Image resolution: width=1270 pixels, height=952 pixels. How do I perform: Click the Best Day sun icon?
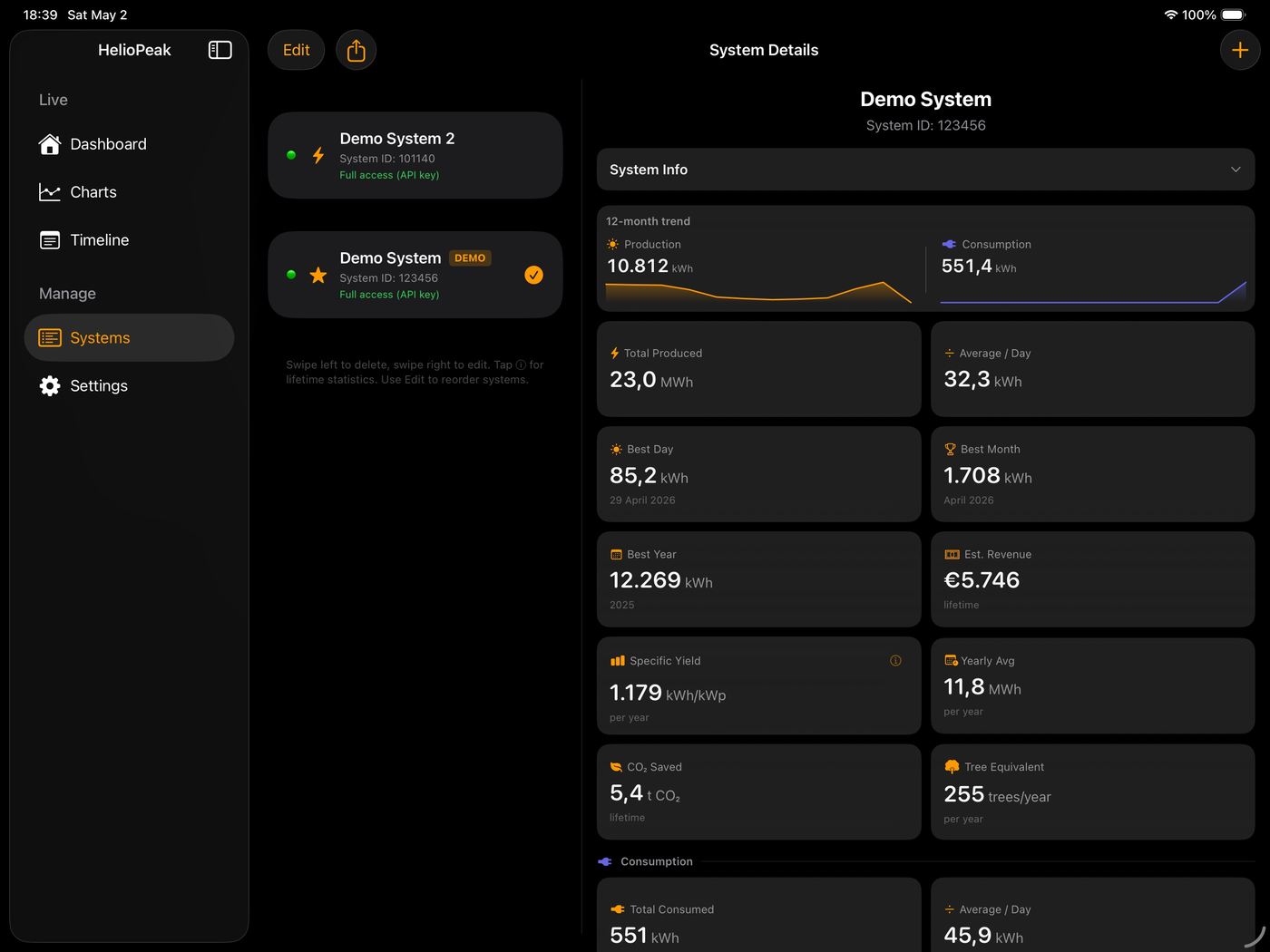617,450
